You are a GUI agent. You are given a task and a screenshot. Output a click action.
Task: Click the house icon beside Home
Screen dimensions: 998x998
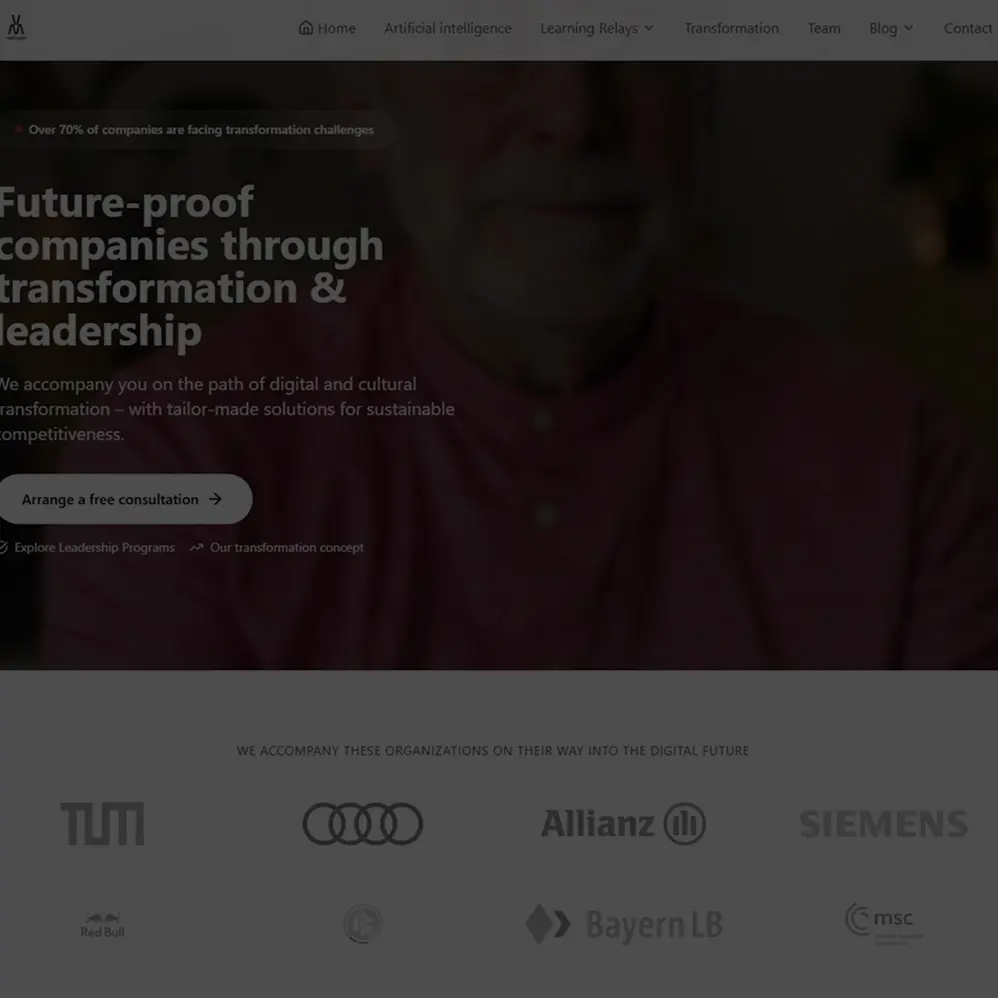click(306, 27)
